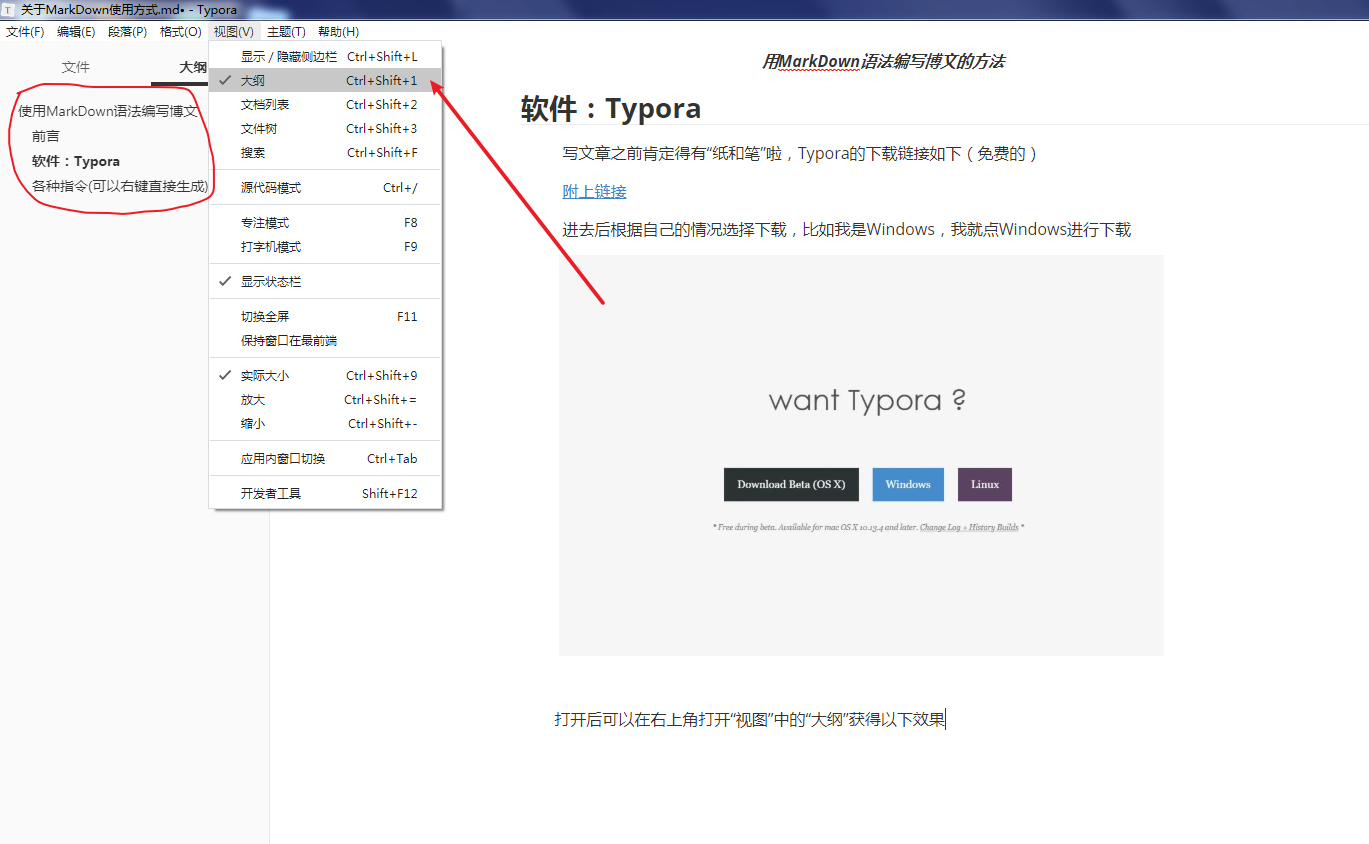Choose 缩小 to zoom out
1369x844 pixels.
coord(325,423)
